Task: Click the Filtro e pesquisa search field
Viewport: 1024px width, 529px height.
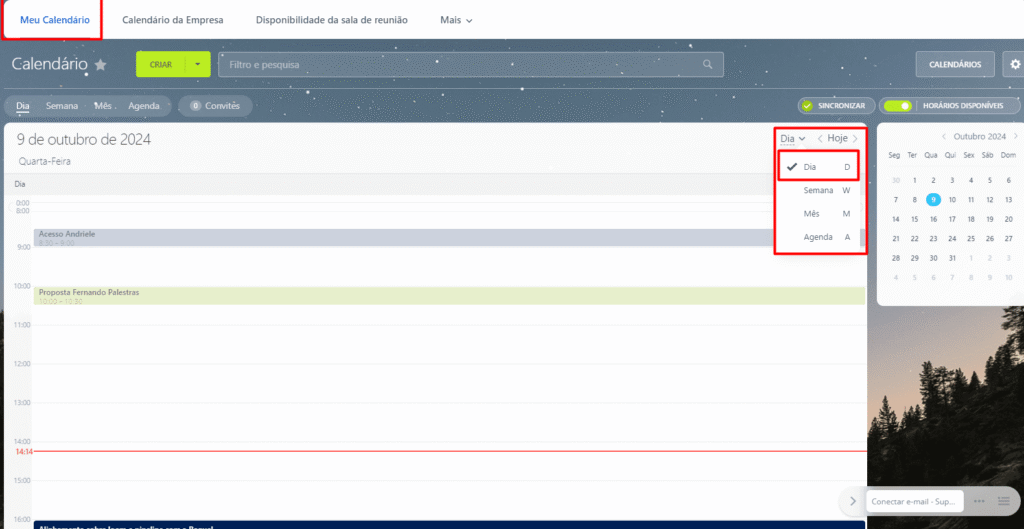Action: click(460, 65)
